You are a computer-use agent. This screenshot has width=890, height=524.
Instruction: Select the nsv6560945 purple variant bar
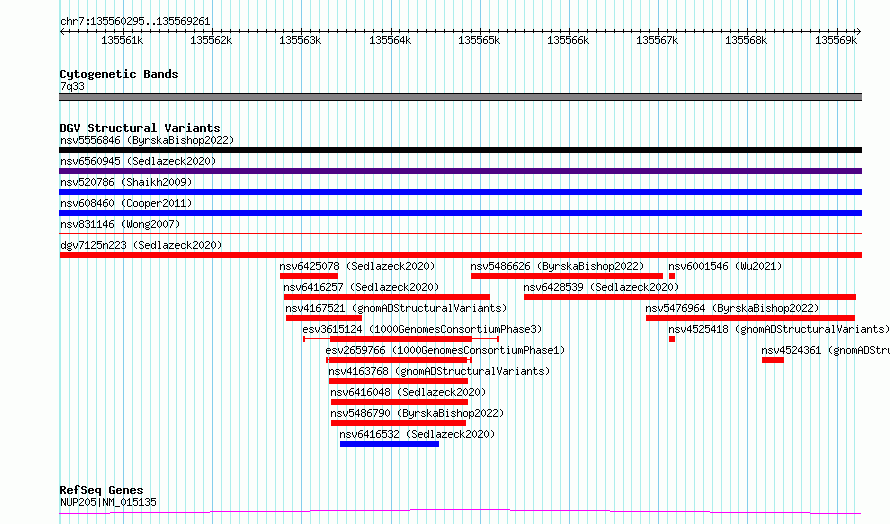coord(460,171)
